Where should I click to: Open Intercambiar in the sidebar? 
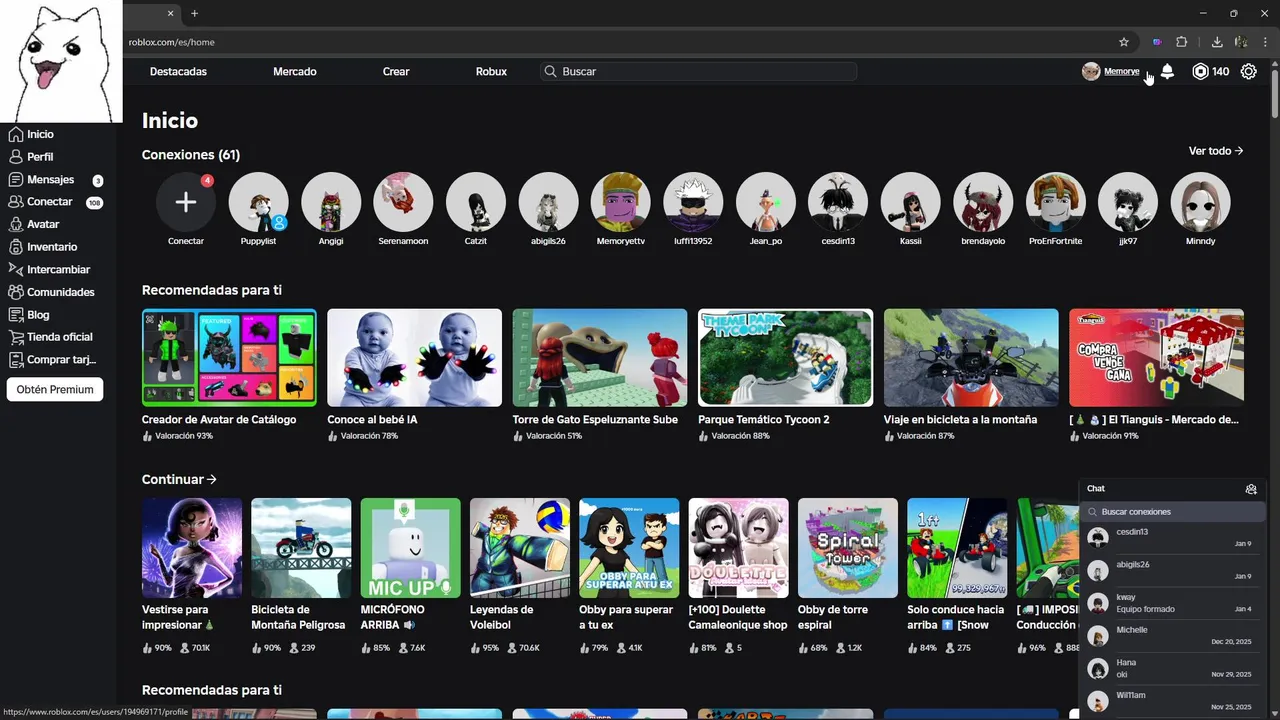pyautogui.click(x=58, y=270)
